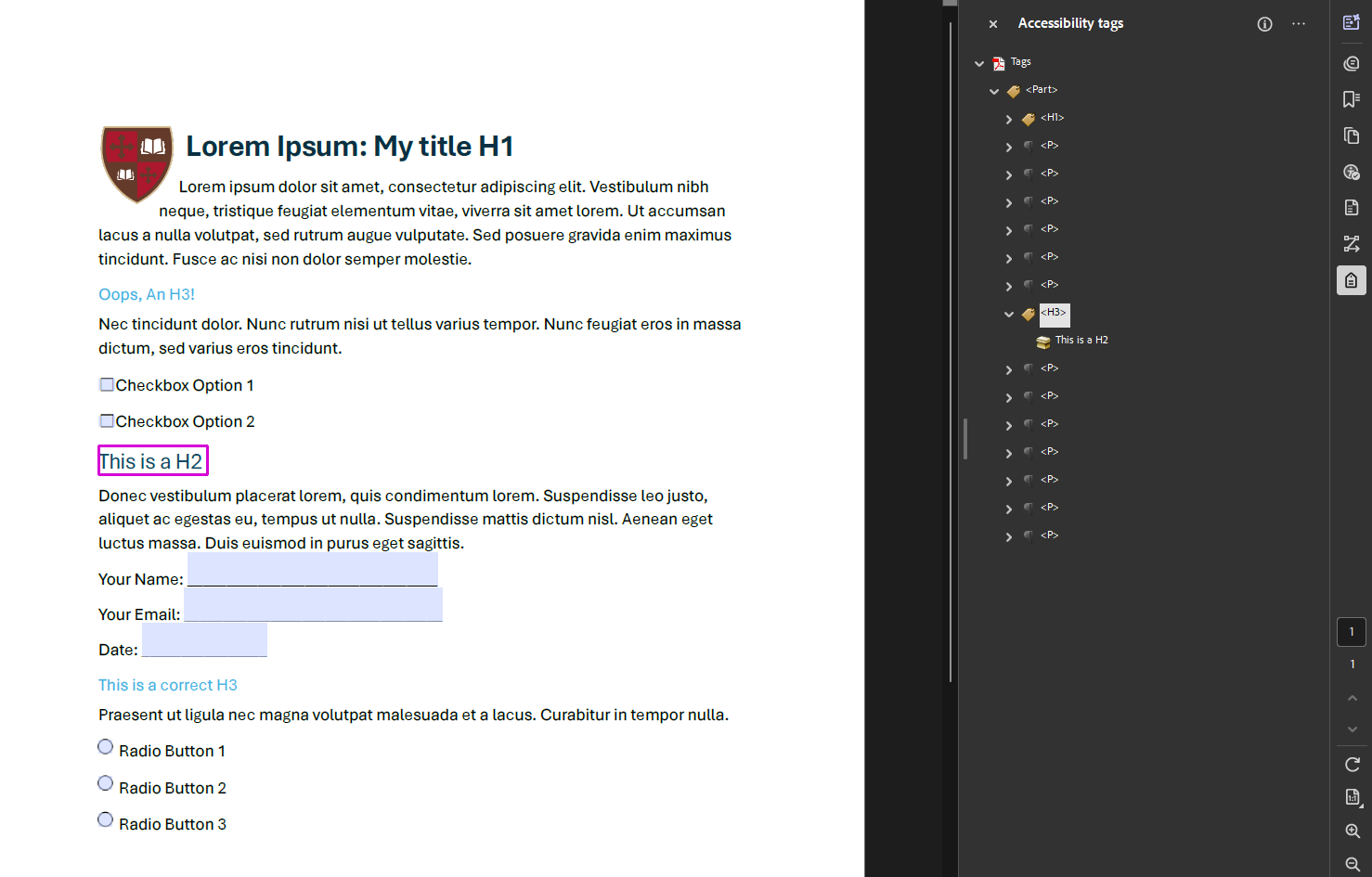Viewport: 1372px width, 877px height.
Task: Rotate the page with the rotate icon
Action: coord(1352,765)
